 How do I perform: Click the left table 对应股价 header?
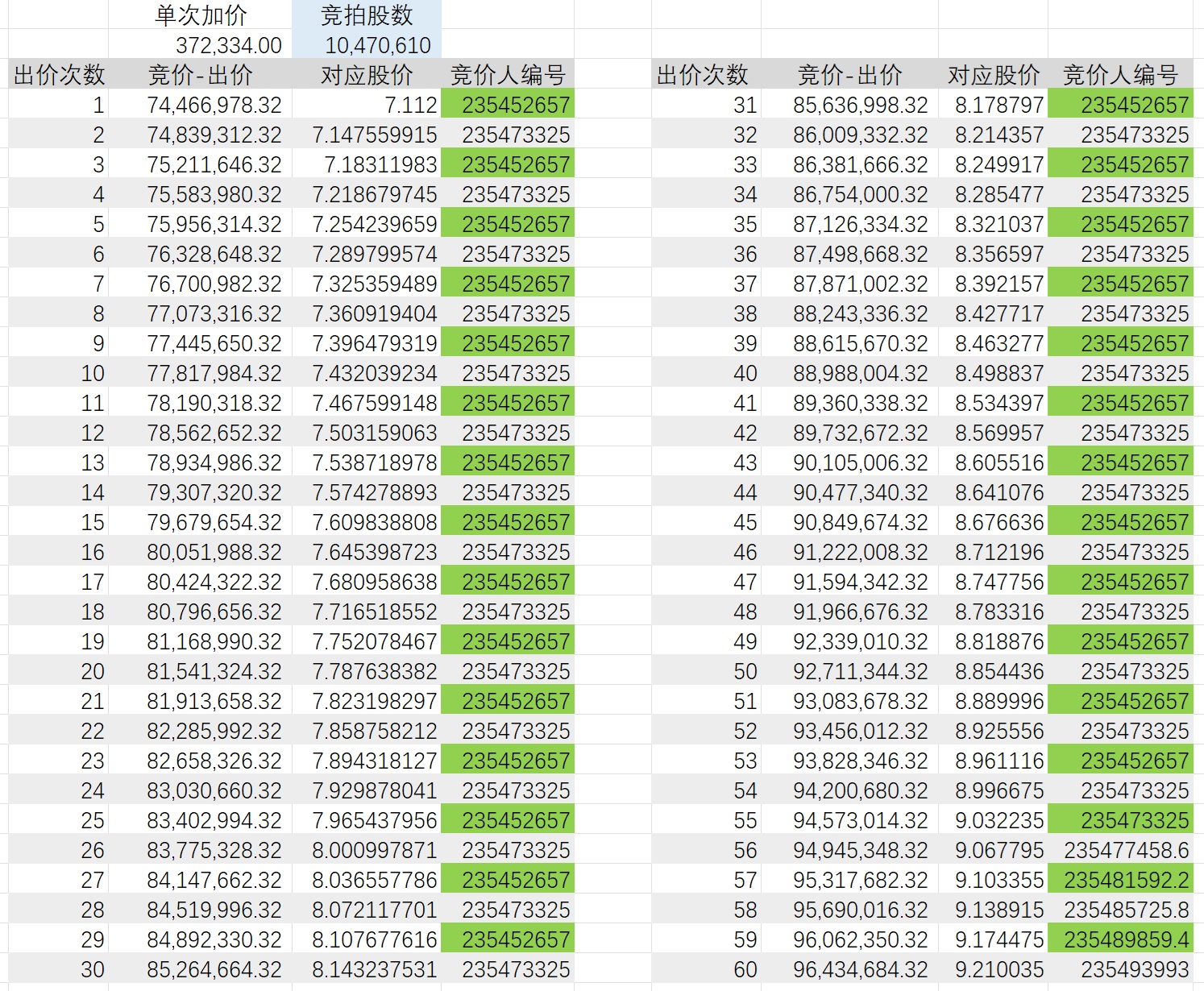(367, 75)
